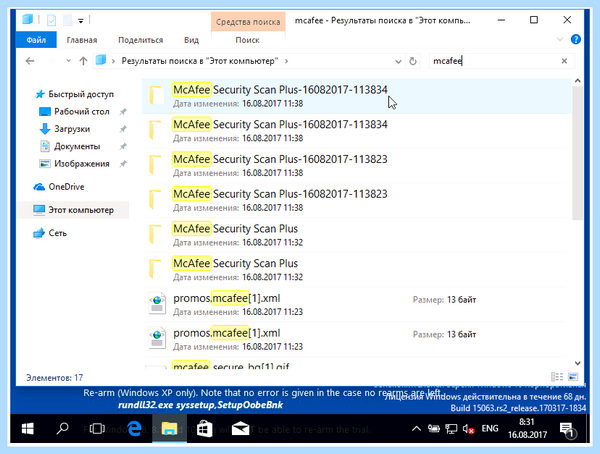
Task: Click pin icon next to Загрузки
Action: (123, 129)
